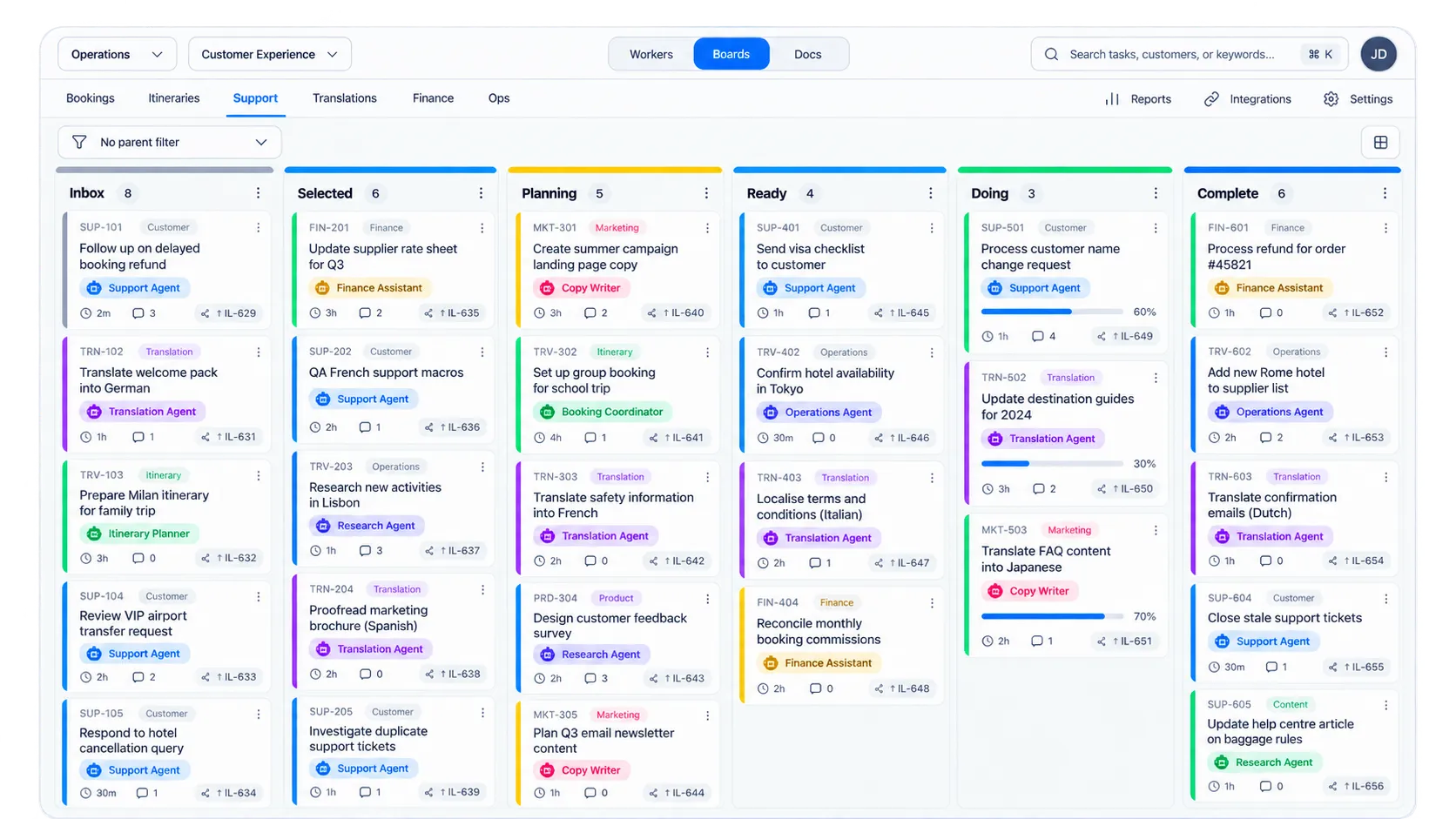Switch to the Docs view

807,54
